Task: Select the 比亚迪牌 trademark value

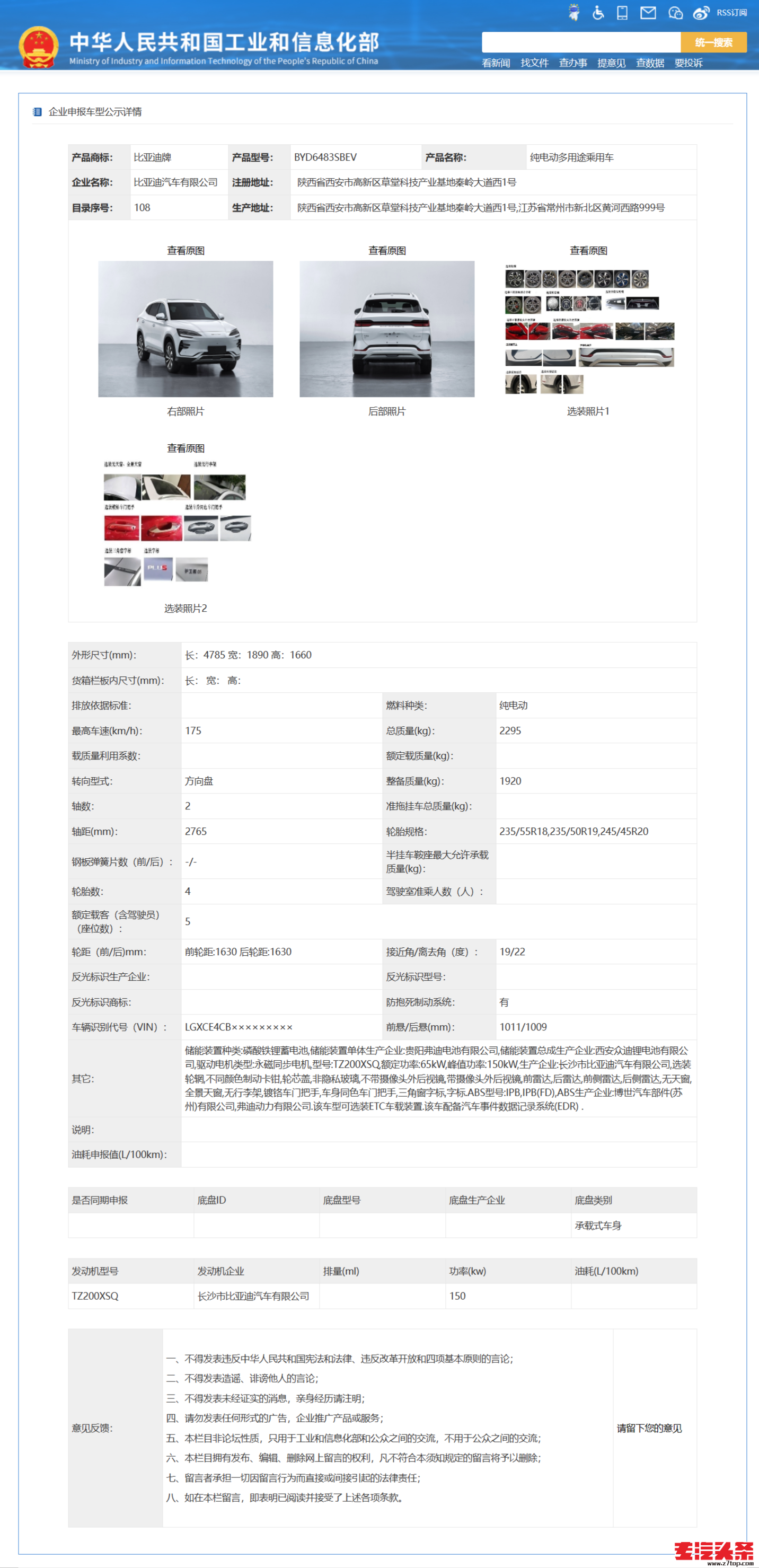Action: [x=152, y=157]
